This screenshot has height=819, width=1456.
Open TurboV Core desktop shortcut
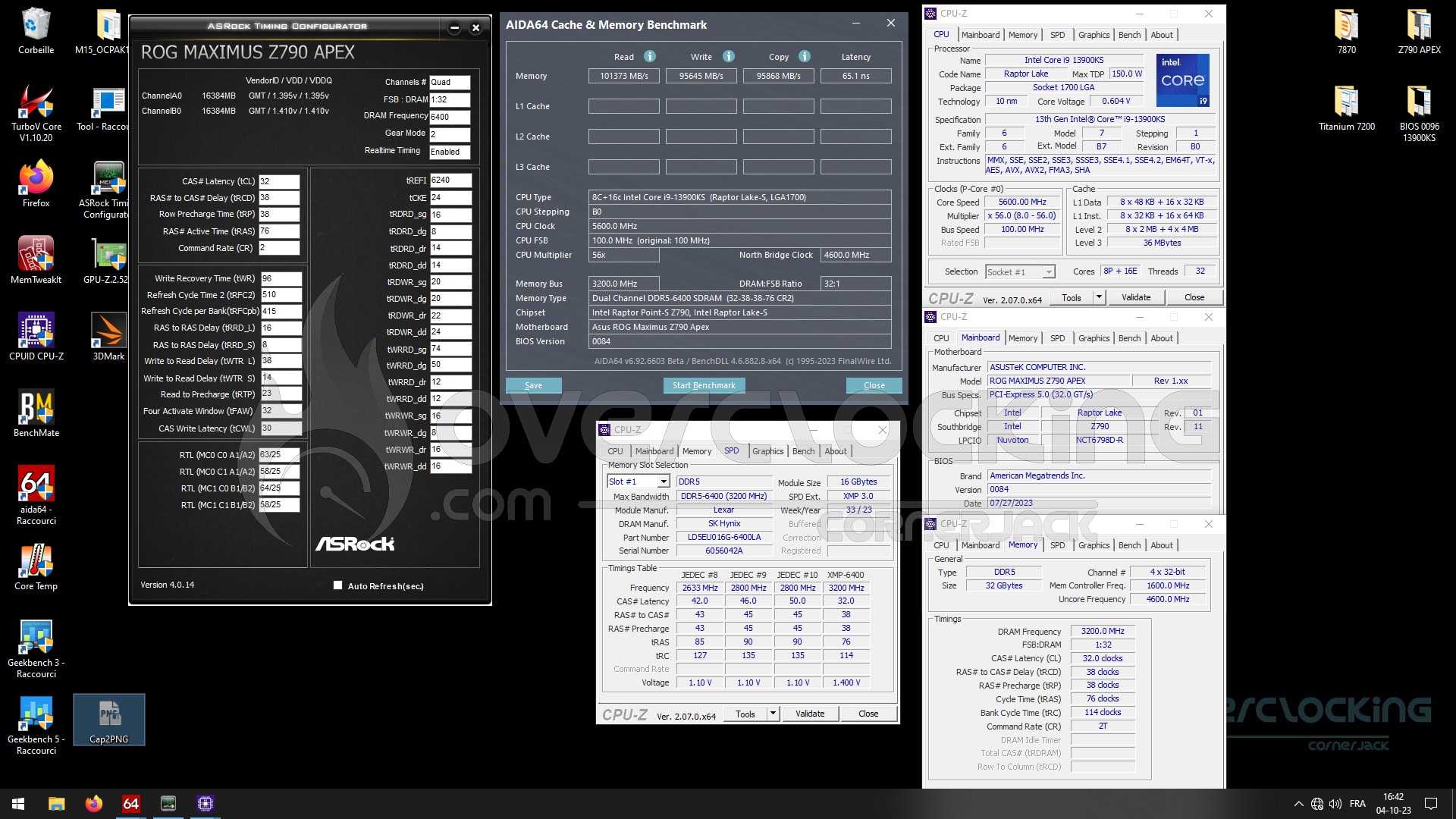[36, 114]
